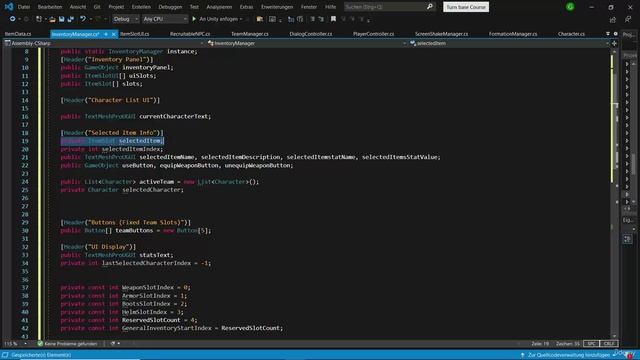The image size is (640, 360).
Task: Open the Datei menu
Action: pyautogui.click(x=24, y=7)
